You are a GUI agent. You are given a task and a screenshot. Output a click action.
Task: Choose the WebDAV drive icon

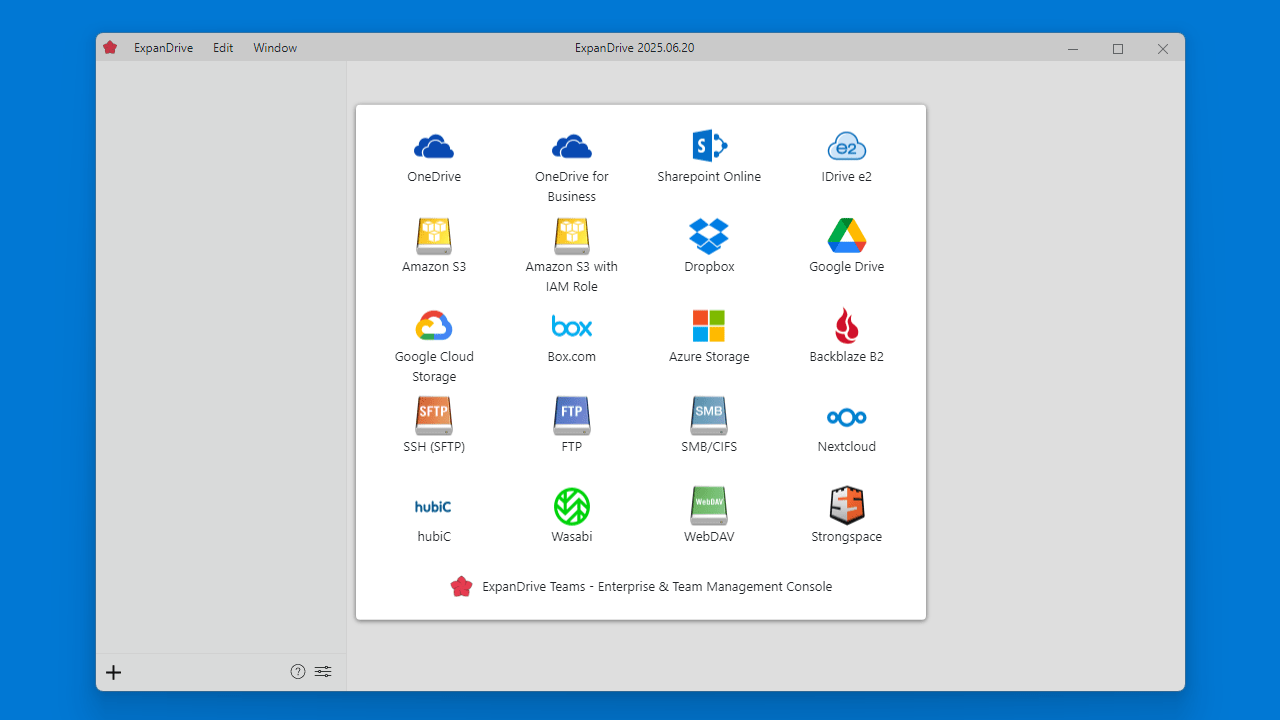click(709, 506)
